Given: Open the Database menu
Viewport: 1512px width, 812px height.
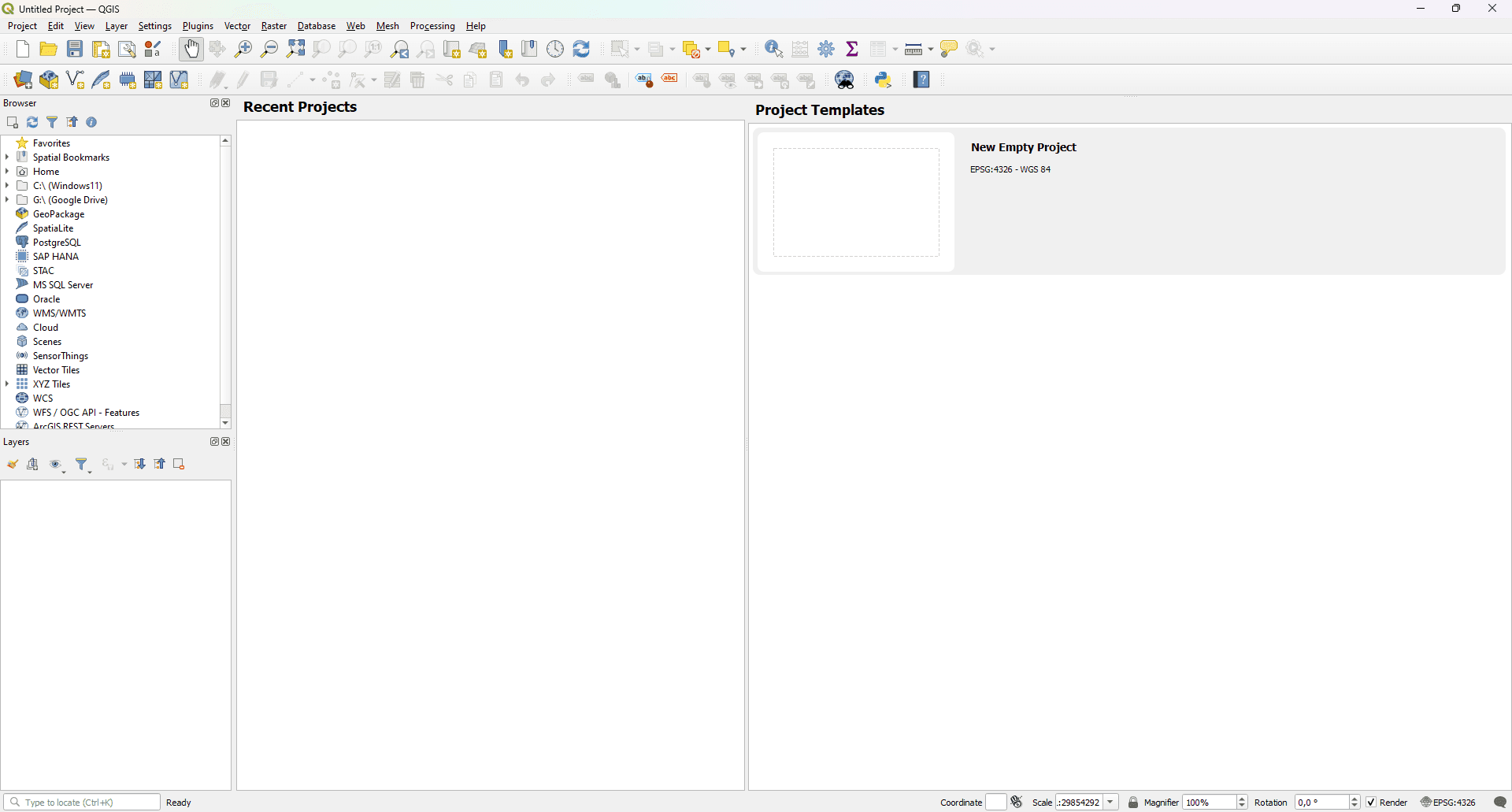Looking at the screenshot, I should (x=317, y=26).
